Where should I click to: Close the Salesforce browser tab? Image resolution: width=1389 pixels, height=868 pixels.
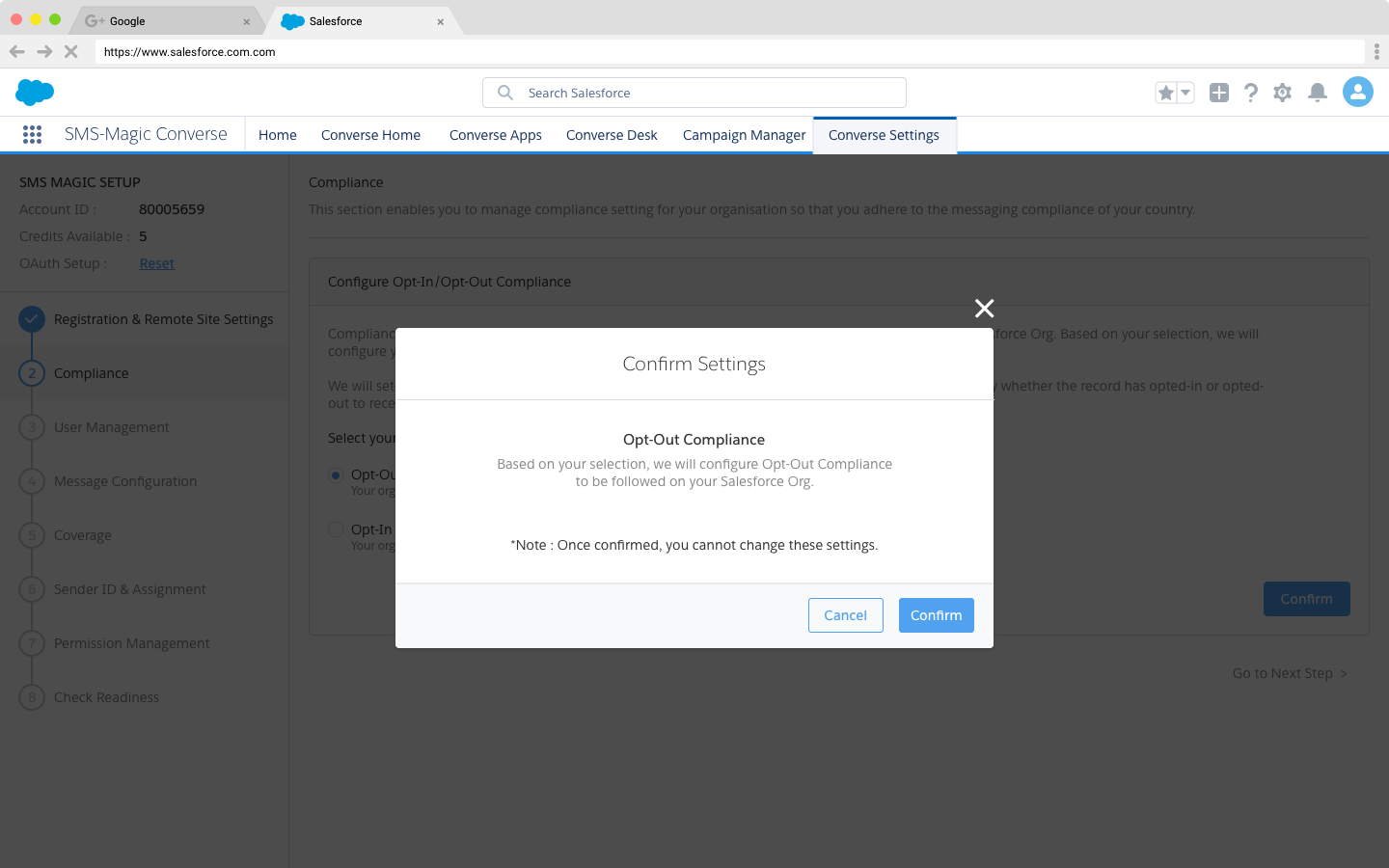[441, 21]
